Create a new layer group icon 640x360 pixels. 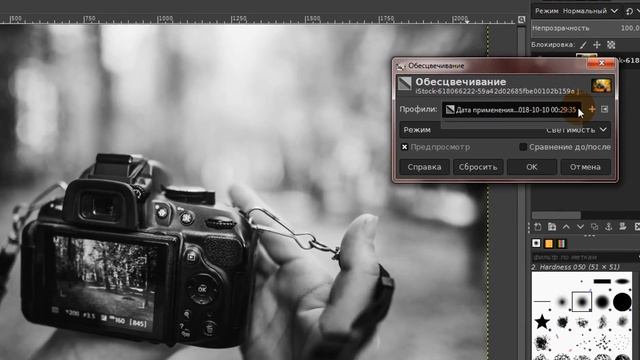(x=552, y=227)
